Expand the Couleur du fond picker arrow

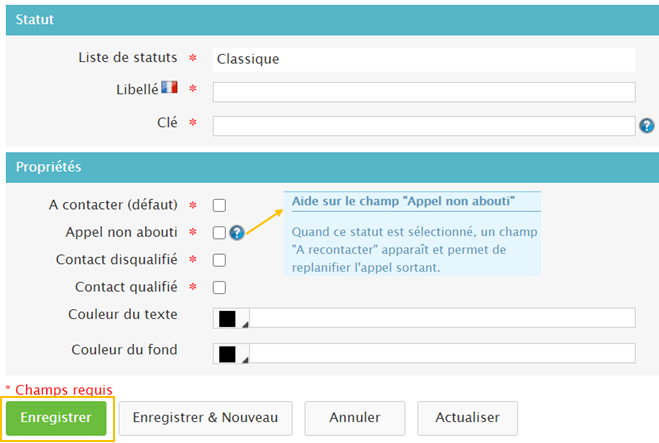[246, 359]
